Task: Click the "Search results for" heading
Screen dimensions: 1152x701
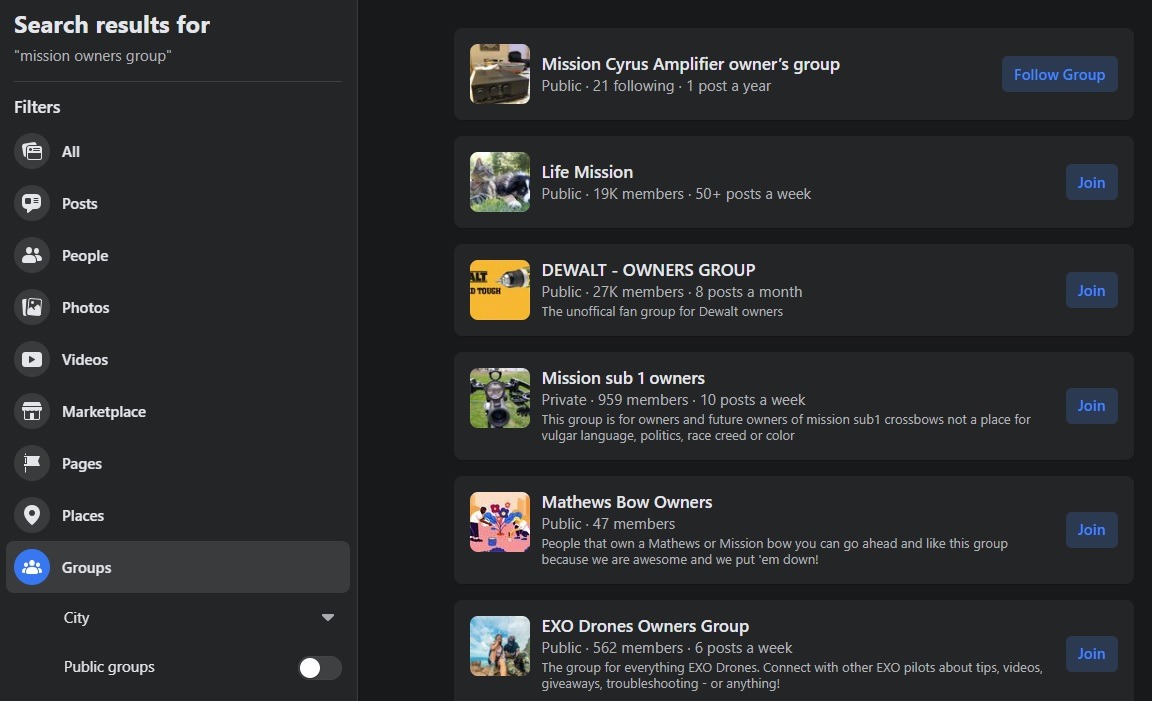Action: click(x=112, y=25)
